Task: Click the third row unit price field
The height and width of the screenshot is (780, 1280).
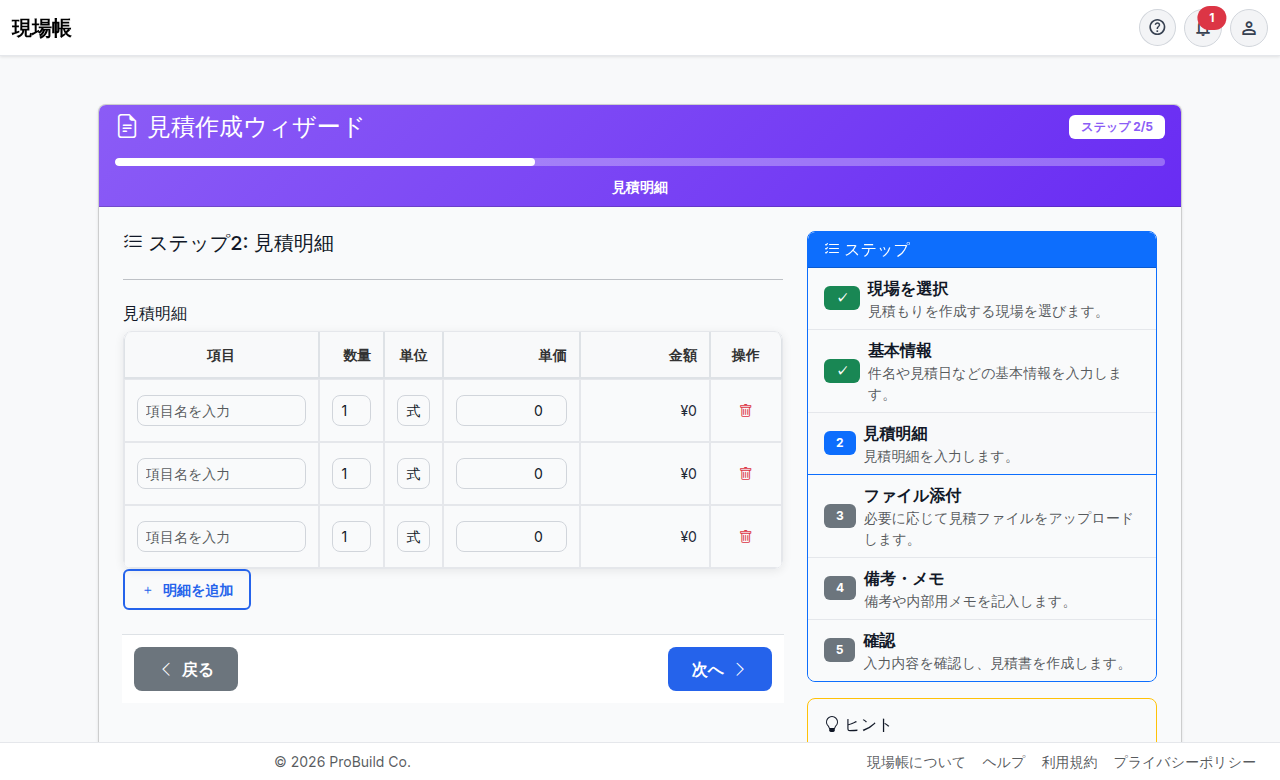Action: [x=511, y=536]
